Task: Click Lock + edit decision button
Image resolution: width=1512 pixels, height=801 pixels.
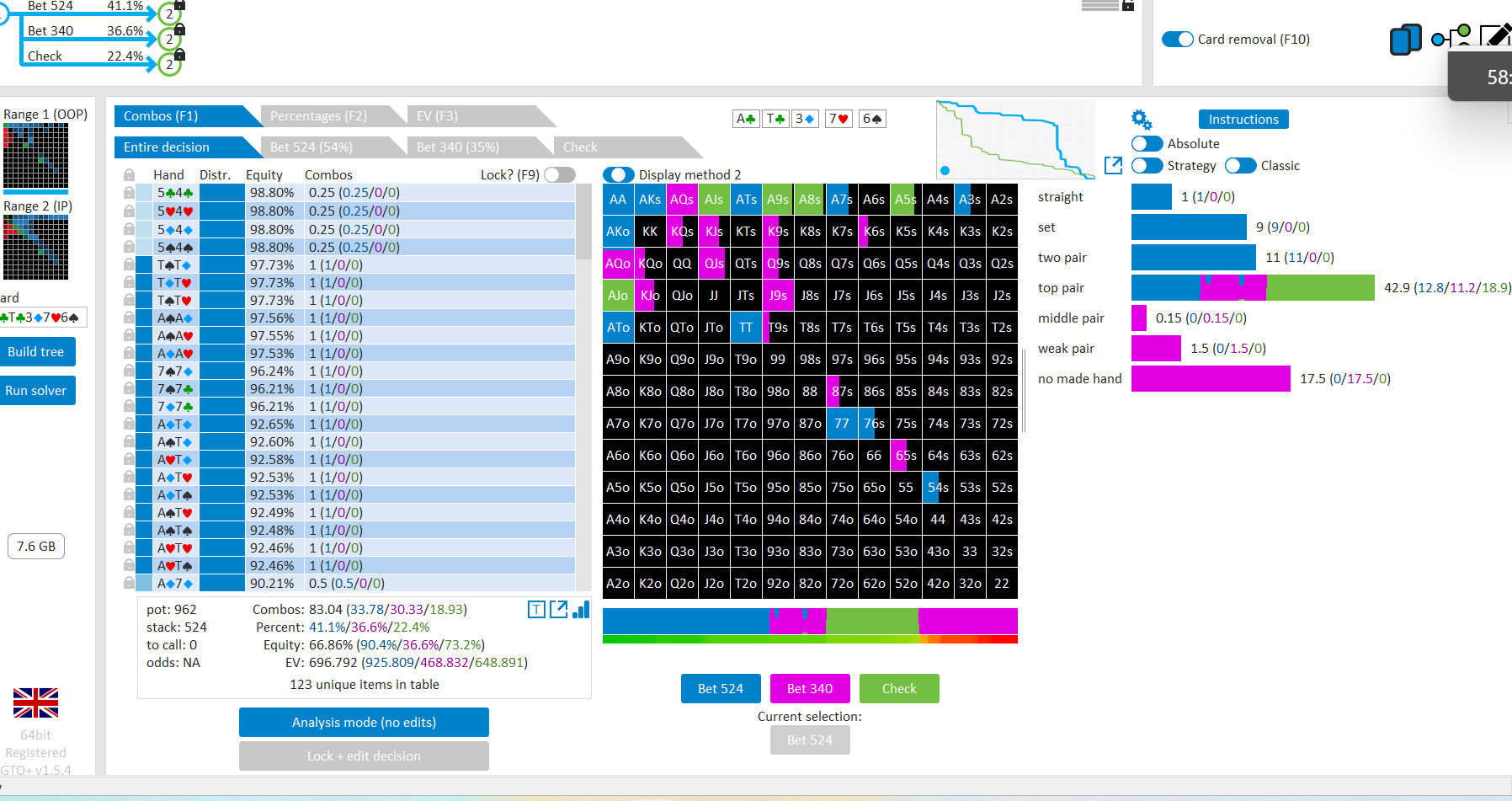Action: pos(364,756)
